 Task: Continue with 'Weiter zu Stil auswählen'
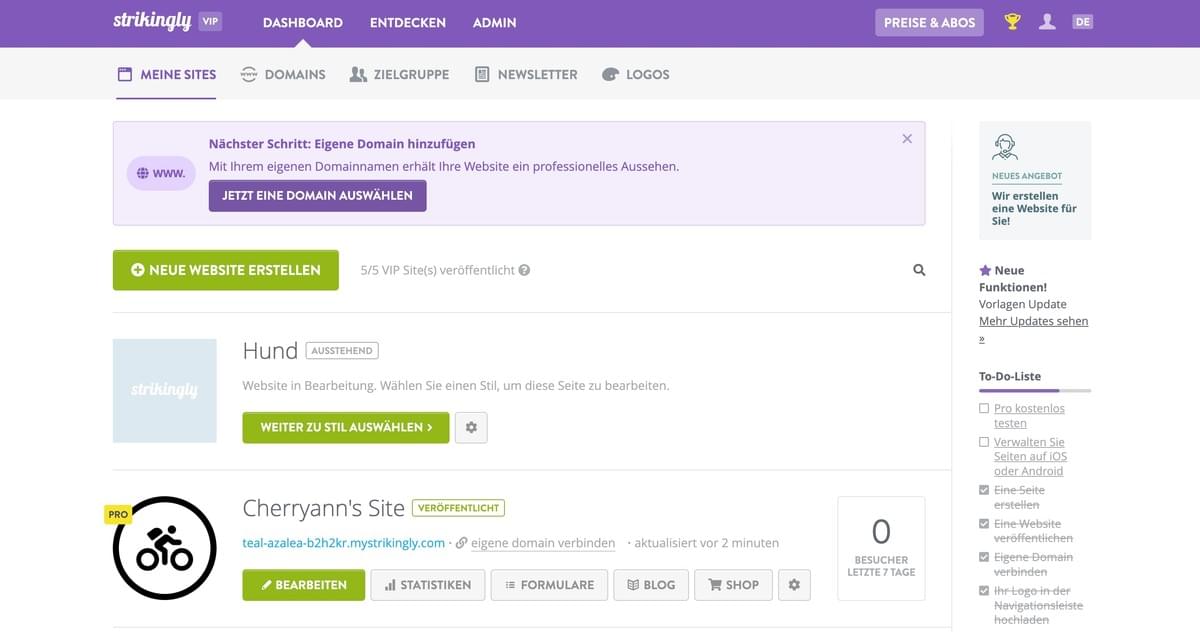(346, 427)
